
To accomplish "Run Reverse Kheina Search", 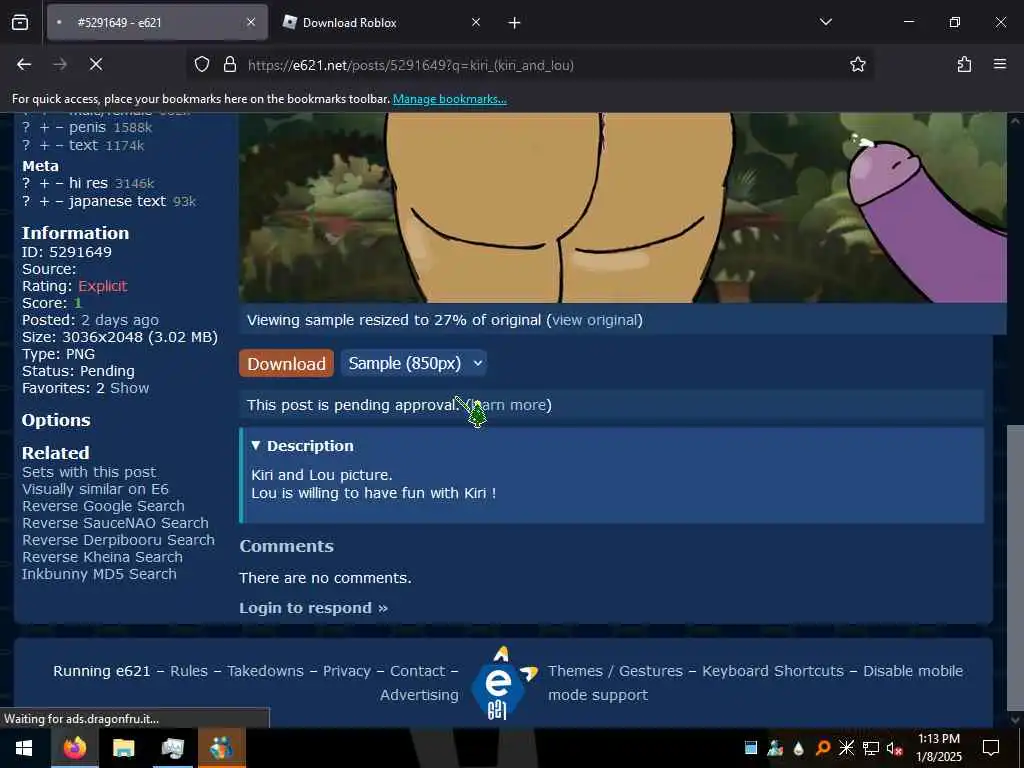I will [x=103, y=557].
